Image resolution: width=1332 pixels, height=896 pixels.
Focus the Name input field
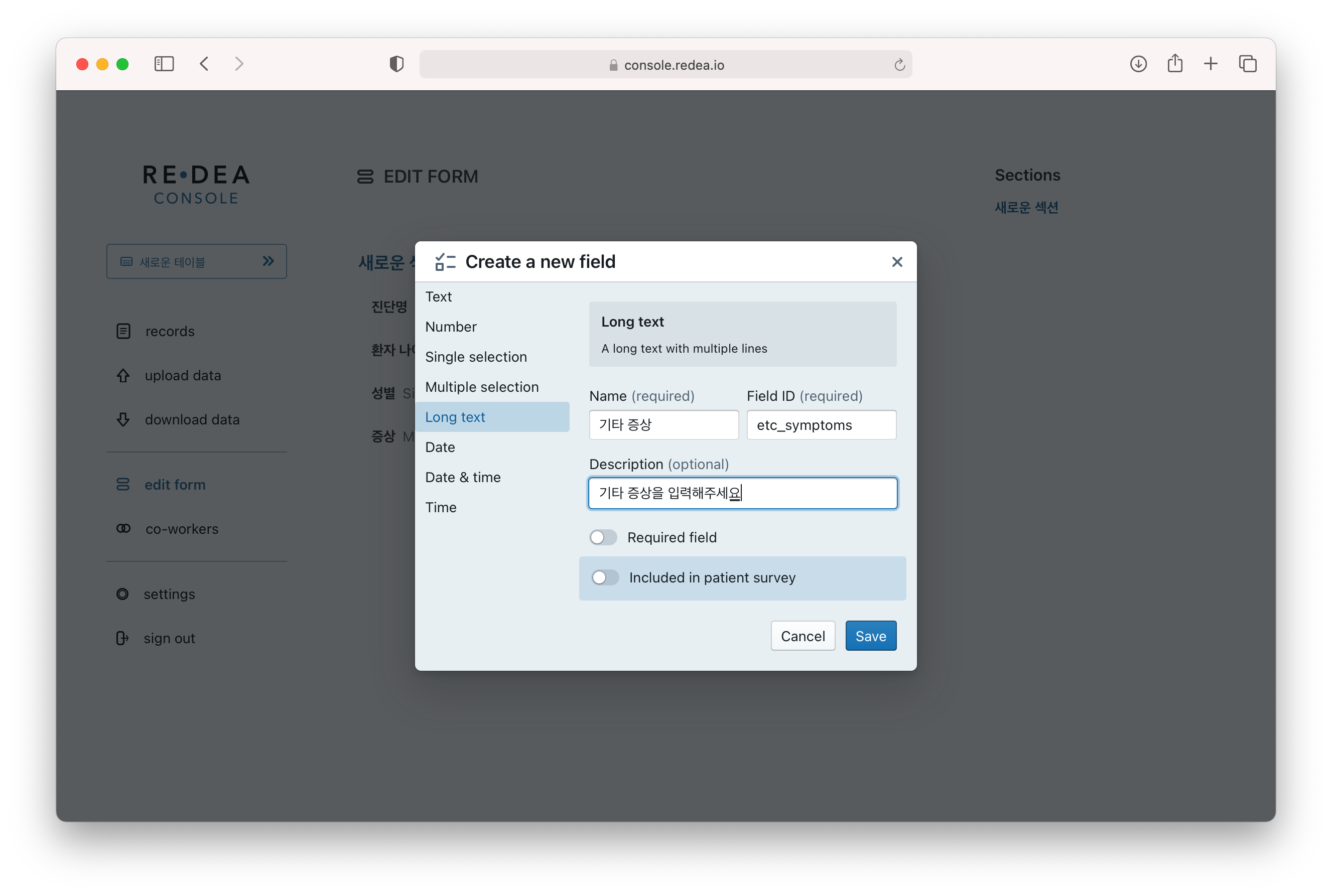pos(663,424)
